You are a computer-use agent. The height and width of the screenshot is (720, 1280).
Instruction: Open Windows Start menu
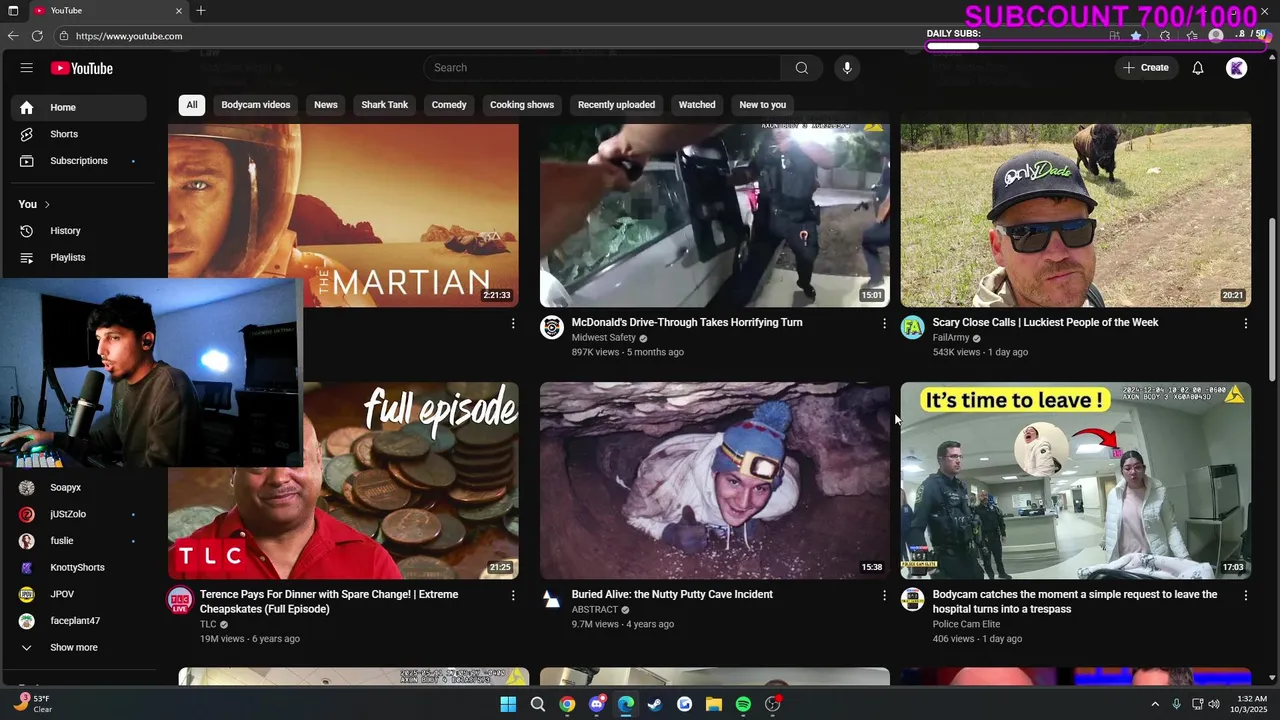(x=508, y=704)
